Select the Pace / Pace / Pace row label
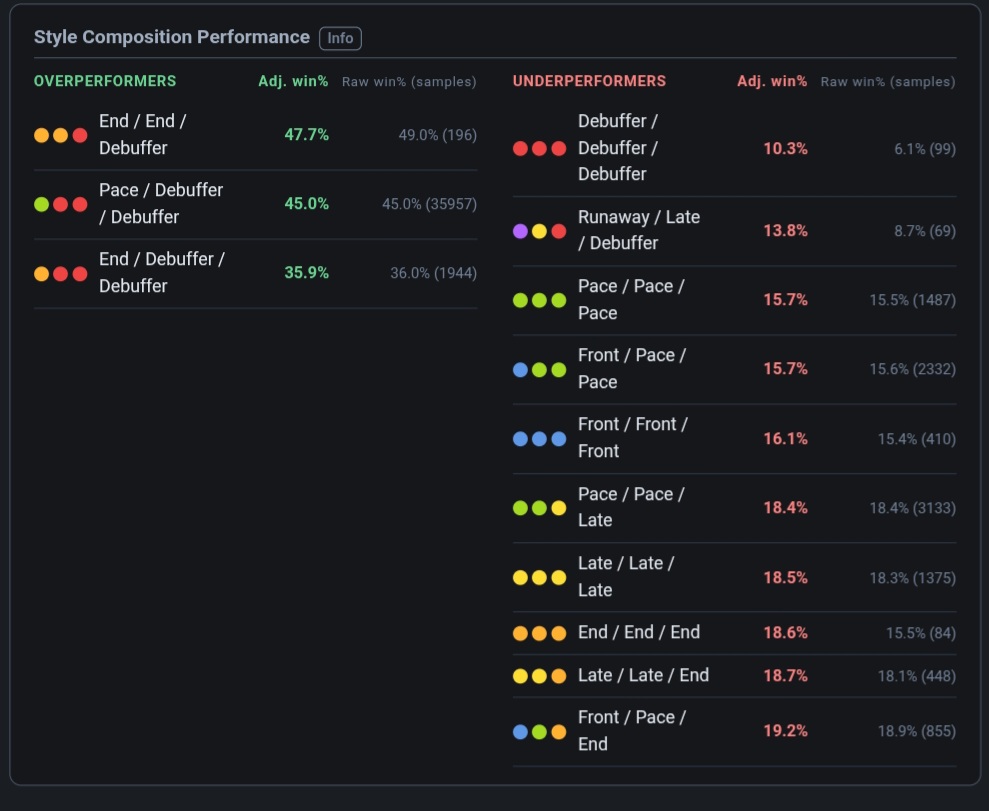 click(x=631, y=300)
